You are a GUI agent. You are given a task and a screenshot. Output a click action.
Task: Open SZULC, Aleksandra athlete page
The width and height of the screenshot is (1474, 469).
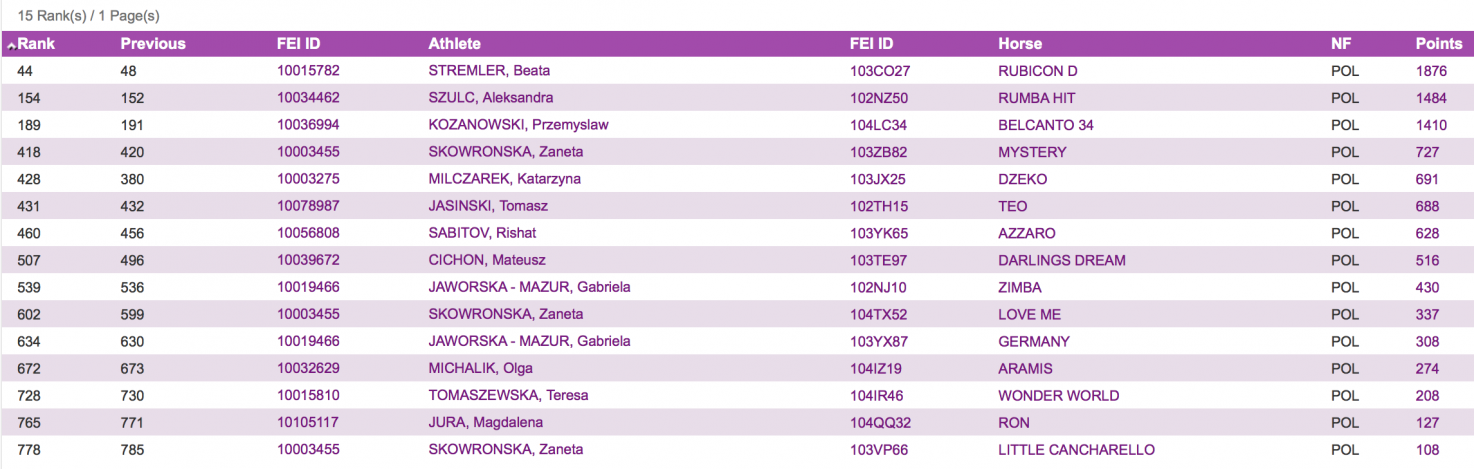[490, 98]
